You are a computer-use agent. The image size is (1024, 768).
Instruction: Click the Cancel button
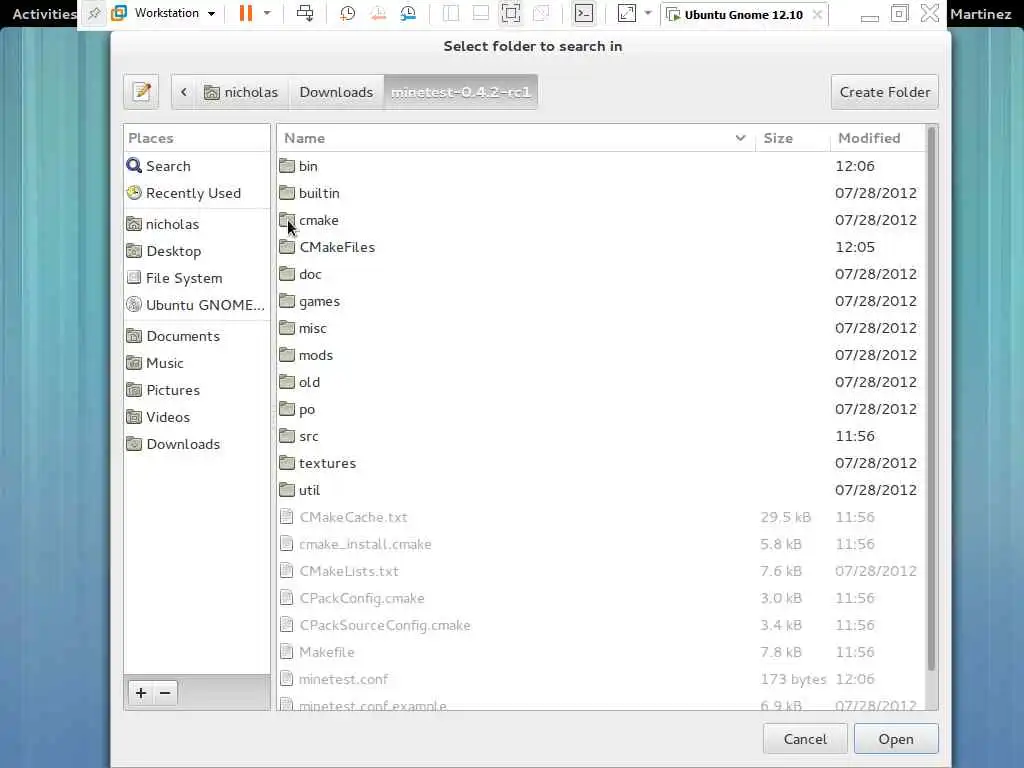(805, 739)
